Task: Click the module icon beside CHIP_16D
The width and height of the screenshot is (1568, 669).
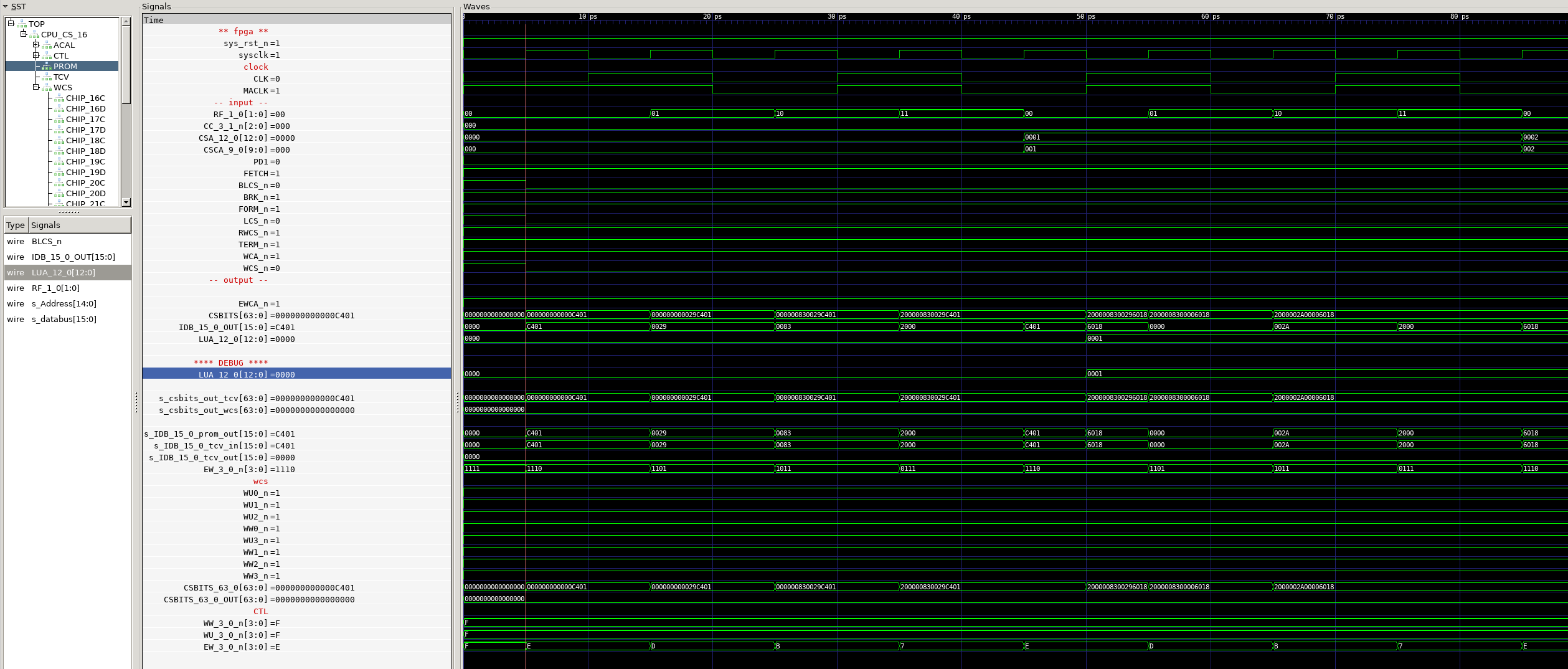Action: (59, 109)
